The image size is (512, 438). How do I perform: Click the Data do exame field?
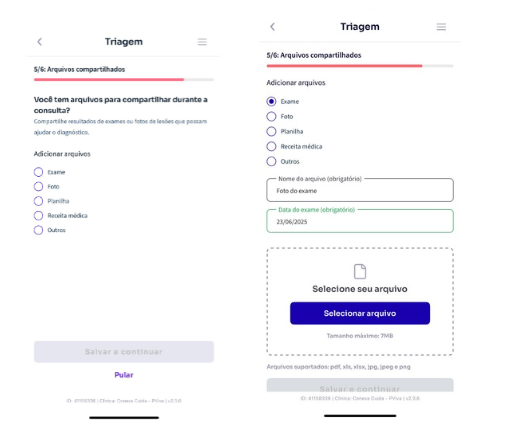coord(360,221)
